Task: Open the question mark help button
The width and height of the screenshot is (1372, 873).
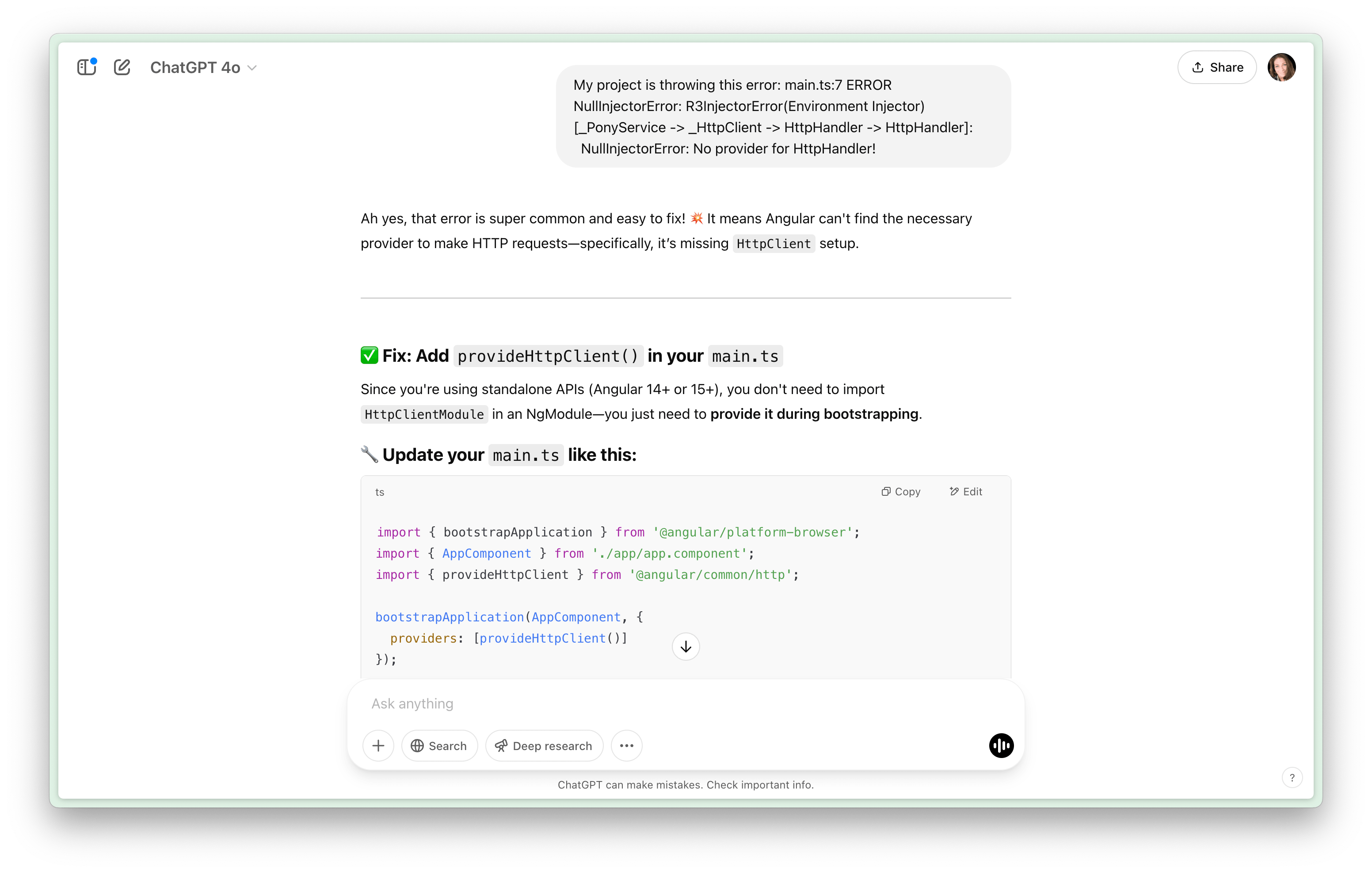Action: point(1292,777)
